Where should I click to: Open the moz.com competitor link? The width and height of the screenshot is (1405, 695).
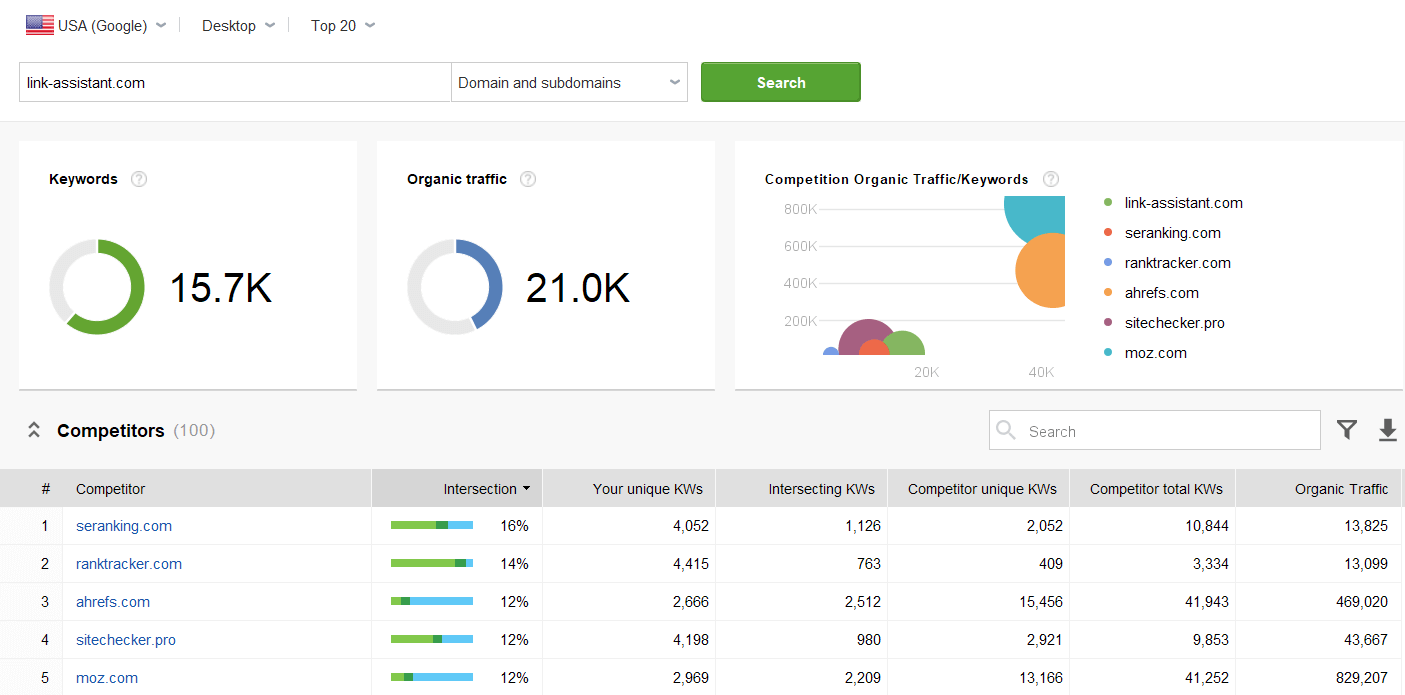[107, 678]
